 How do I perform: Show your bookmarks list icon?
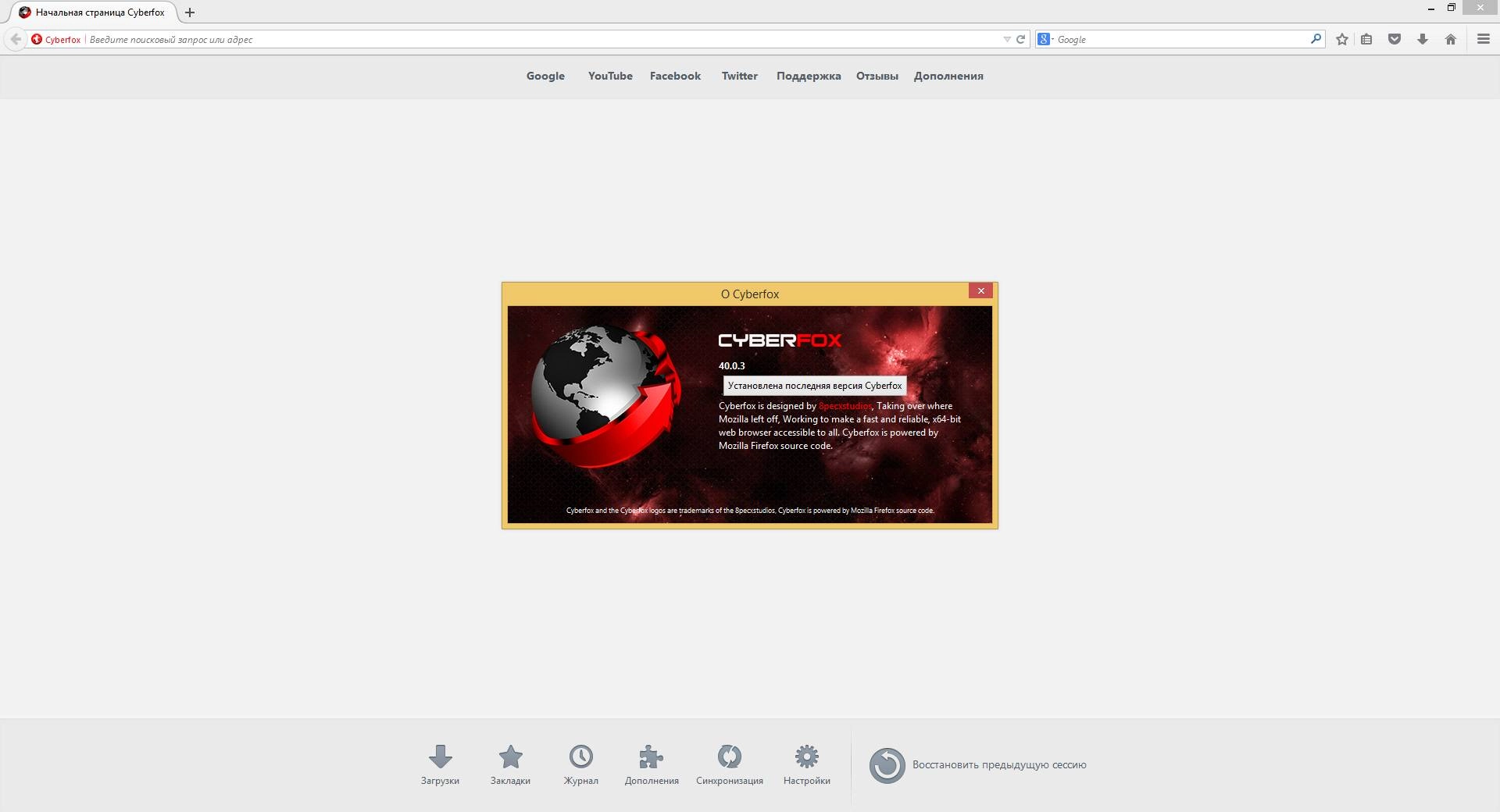pyautogui.click(x=1366, y=39)
